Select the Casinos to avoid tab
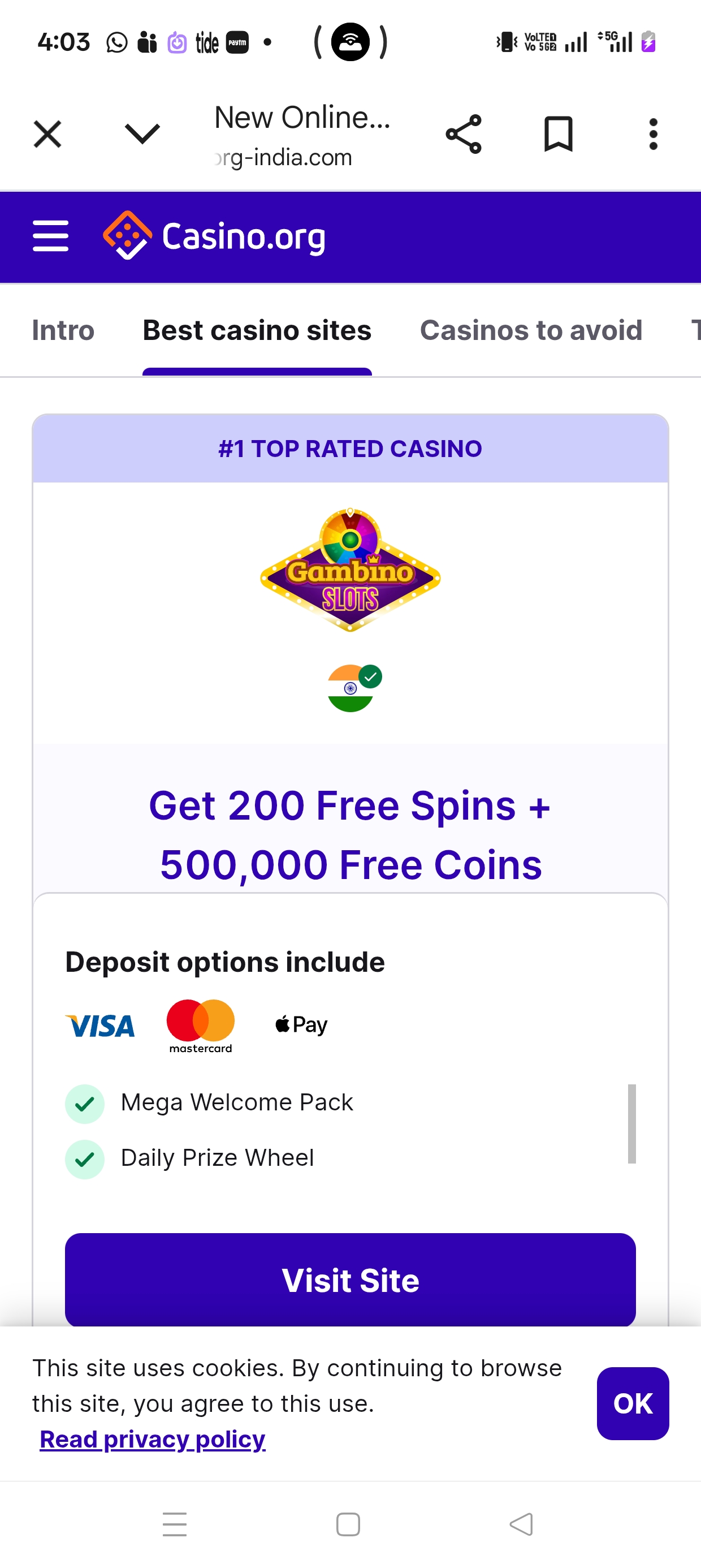The image size is (701, 1568). click(531, 330)
